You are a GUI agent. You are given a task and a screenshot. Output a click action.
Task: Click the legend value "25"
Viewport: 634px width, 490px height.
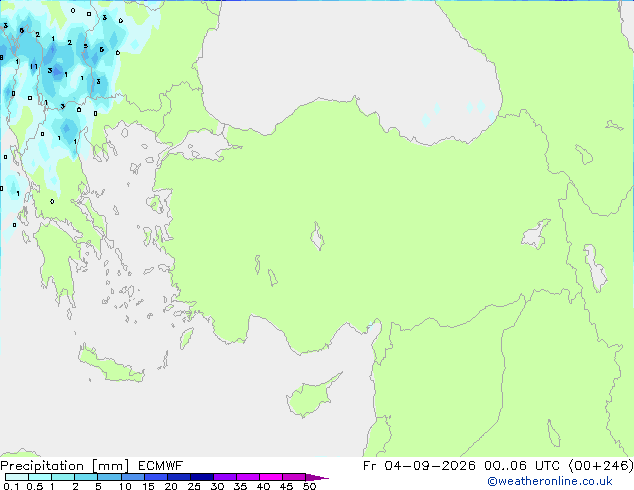coord(194,486)
